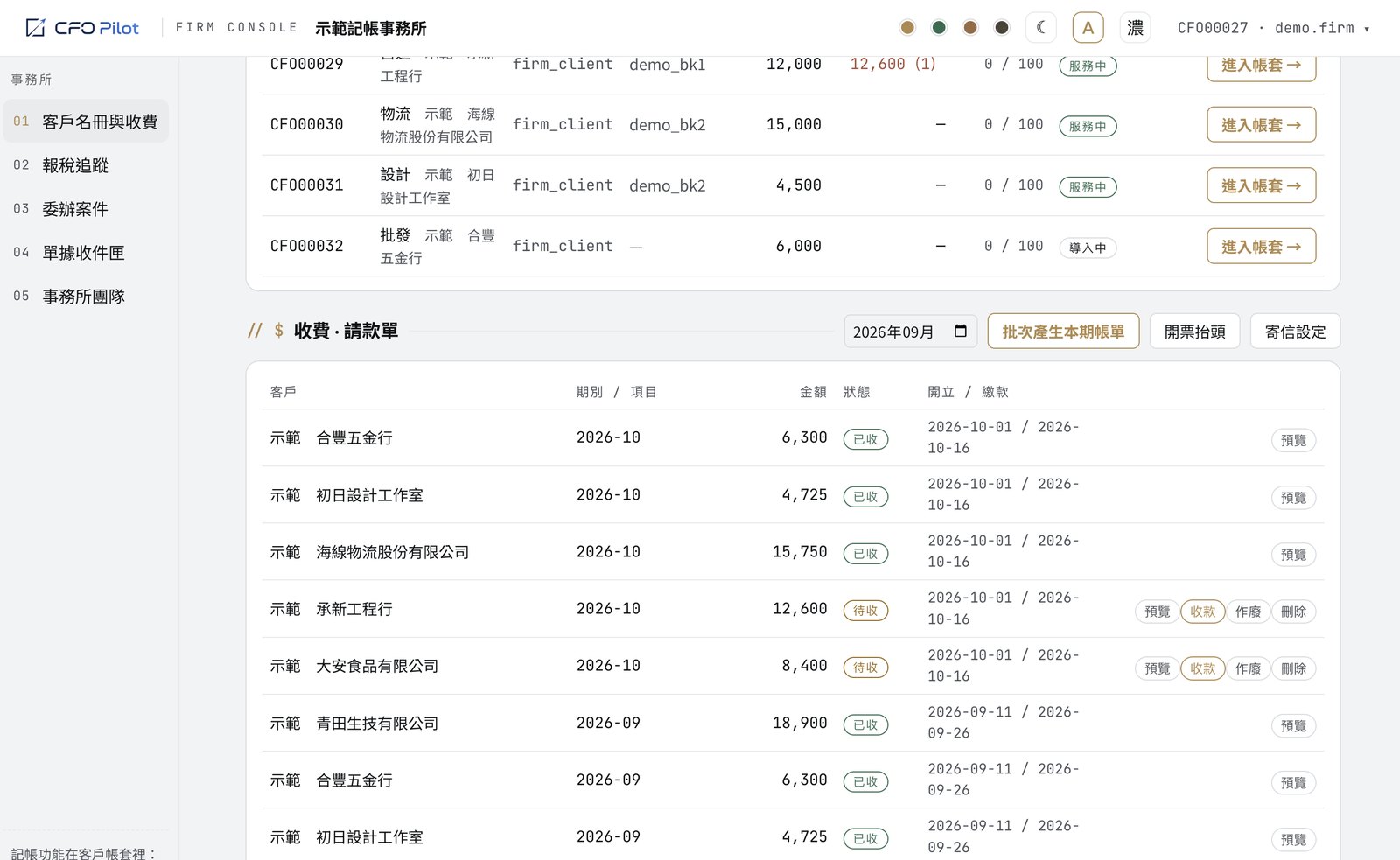Click the amount 18,900 cell

[x=799, y=723]
